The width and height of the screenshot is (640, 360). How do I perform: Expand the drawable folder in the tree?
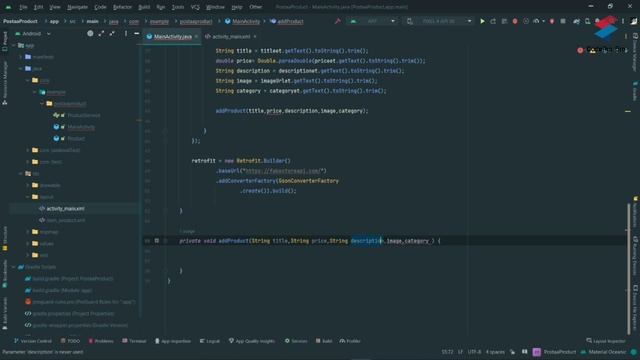click(28, 185)
